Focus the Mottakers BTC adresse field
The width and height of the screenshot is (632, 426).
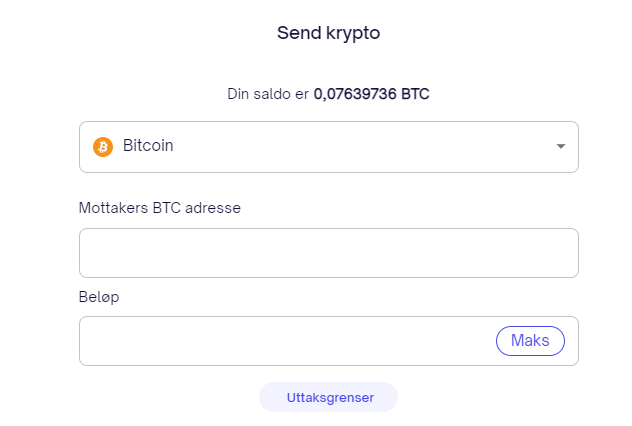coord(328,253)
